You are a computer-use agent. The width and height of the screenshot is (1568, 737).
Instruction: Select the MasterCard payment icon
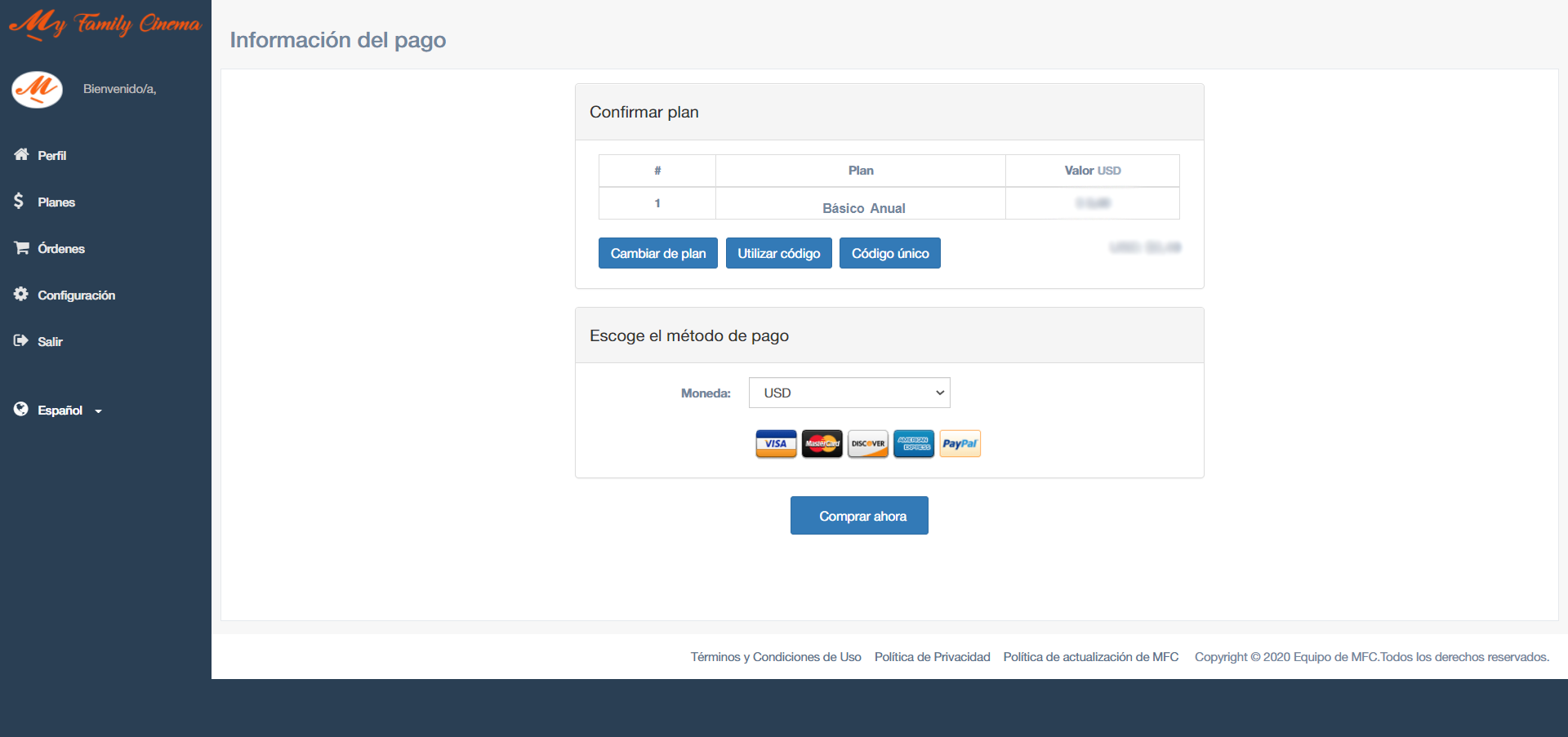(822, 444)
